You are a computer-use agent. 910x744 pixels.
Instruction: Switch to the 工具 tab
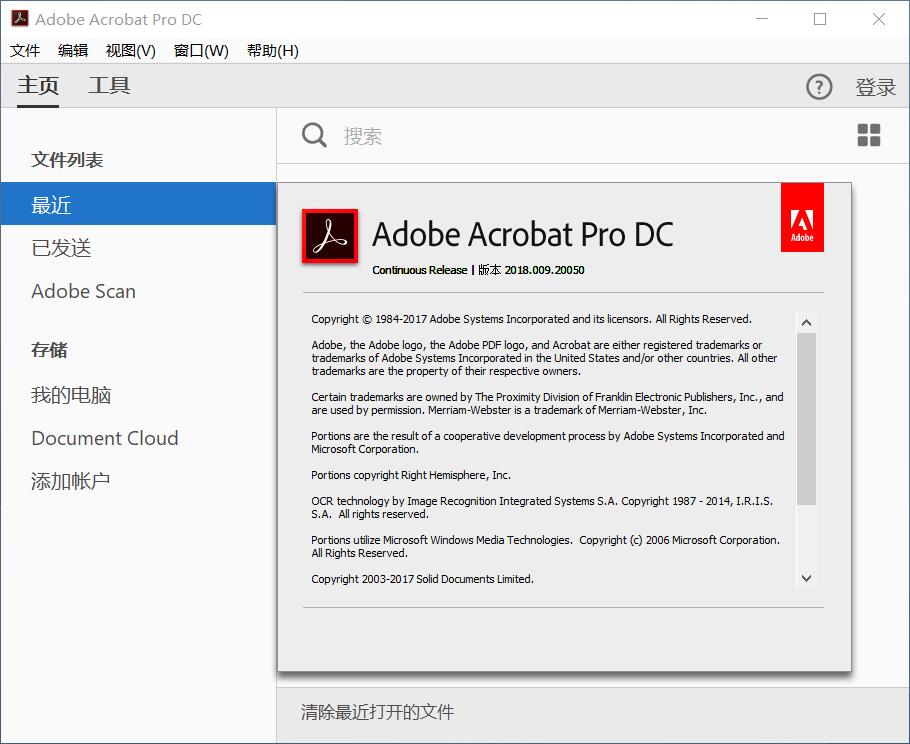click(109, 86)
